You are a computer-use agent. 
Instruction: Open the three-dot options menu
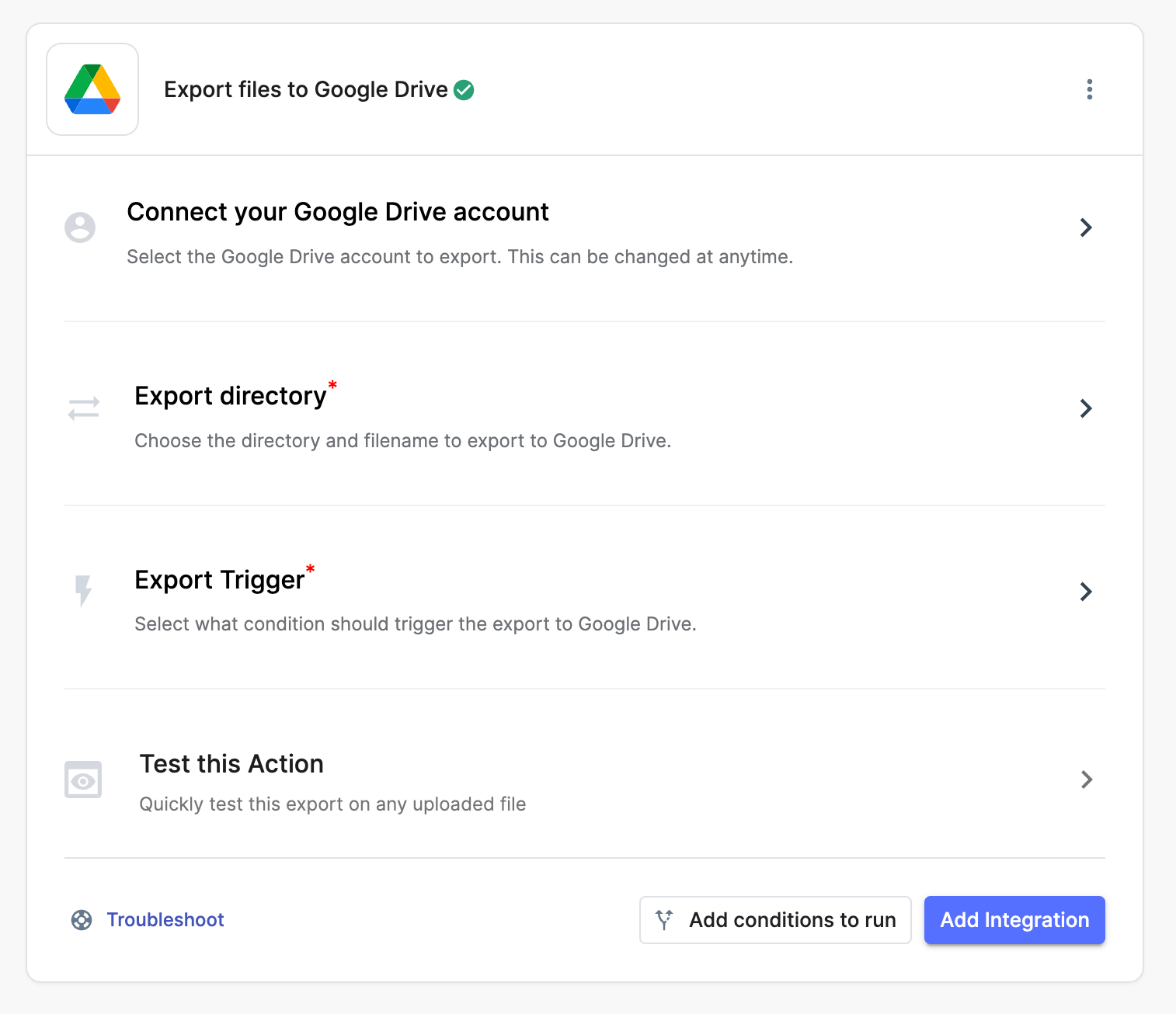[1090, 89]
